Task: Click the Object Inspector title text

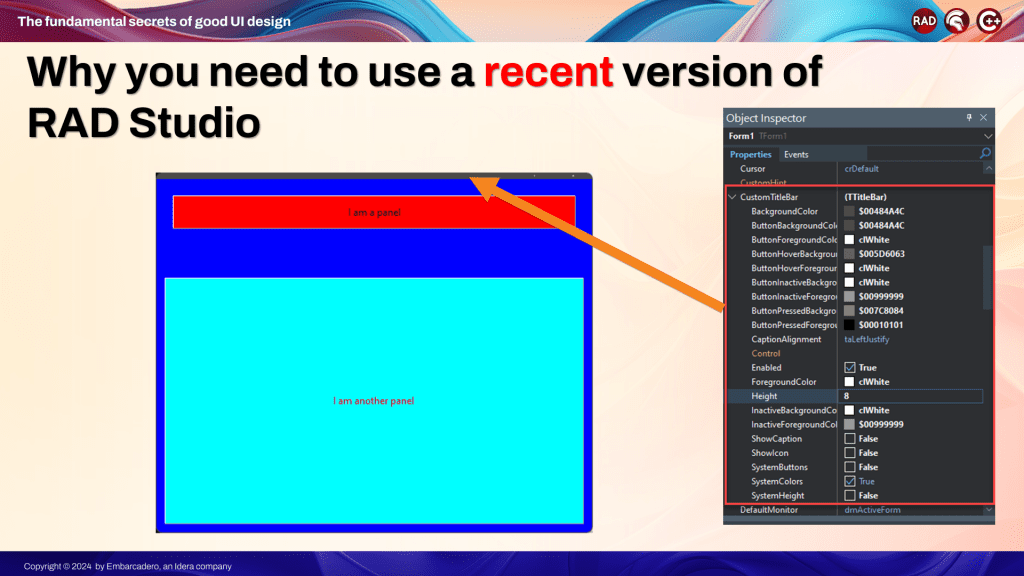Action: point(766,118)
